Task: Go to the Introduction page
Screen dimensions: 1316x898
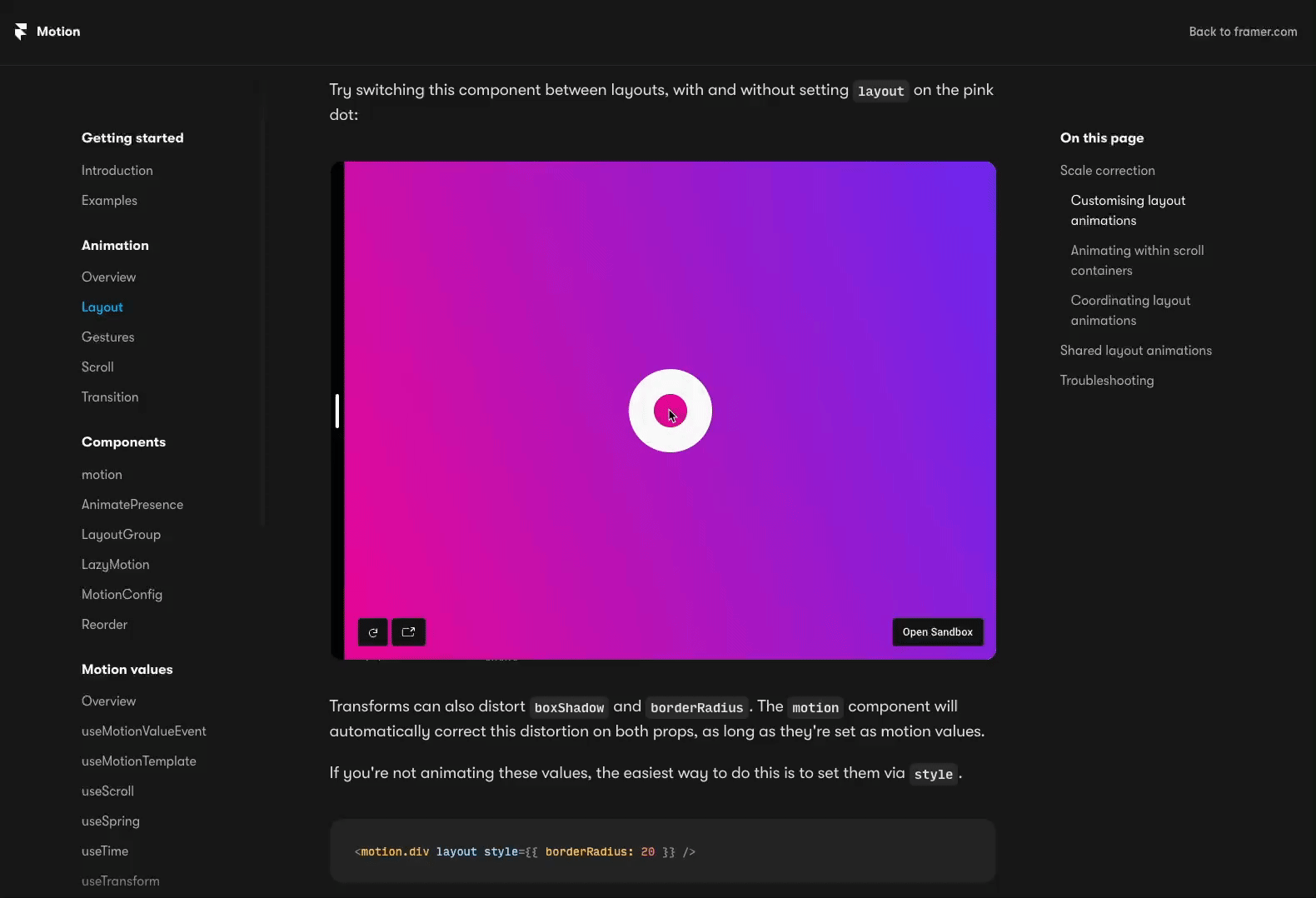Action: 117,171
